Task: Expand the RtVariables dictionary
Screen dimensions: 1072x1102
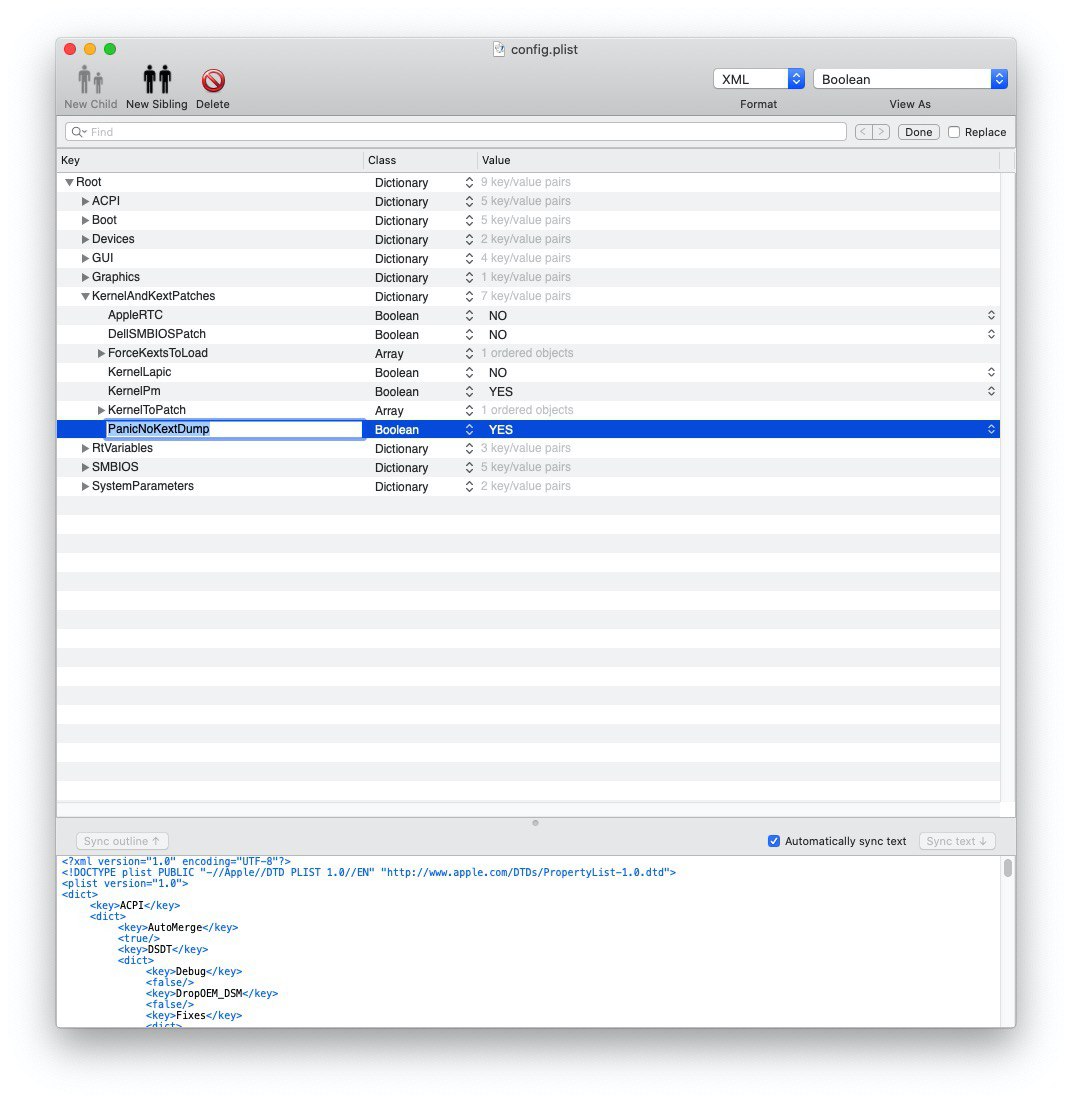Action: pos(85,448)
